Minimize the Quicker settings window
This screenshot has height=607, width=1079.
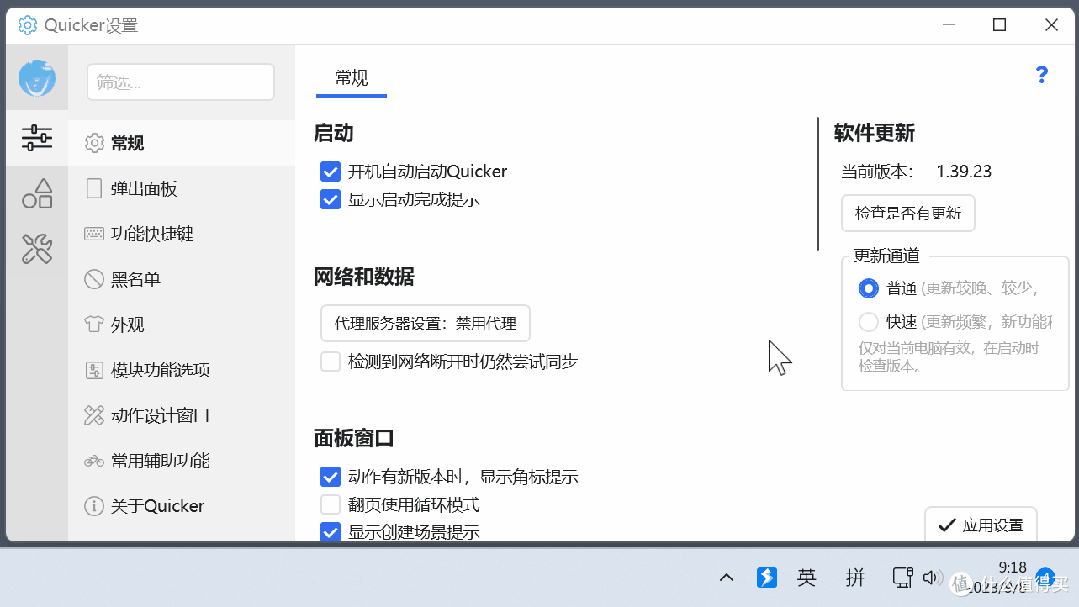click(949, 25)
